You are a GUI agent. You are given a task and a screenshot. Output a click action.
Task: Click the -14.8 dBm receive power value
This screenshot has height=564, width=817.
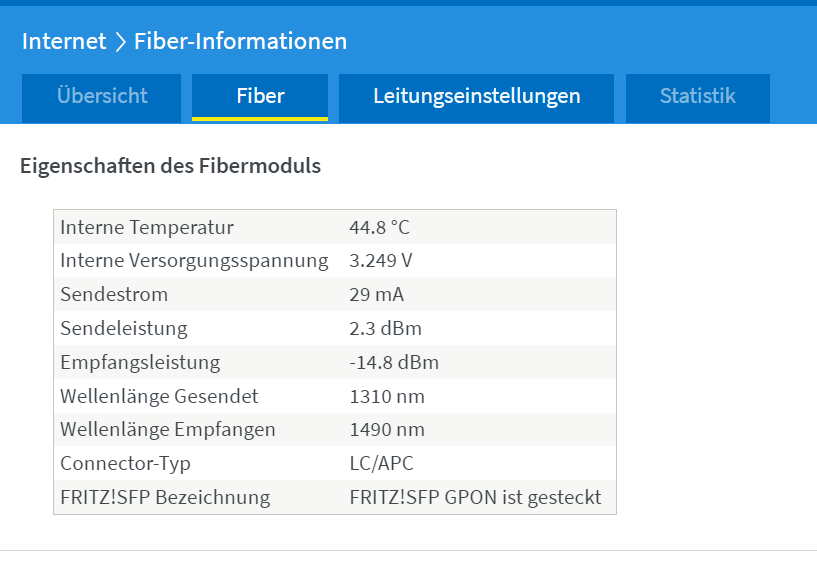click(394, 362)
